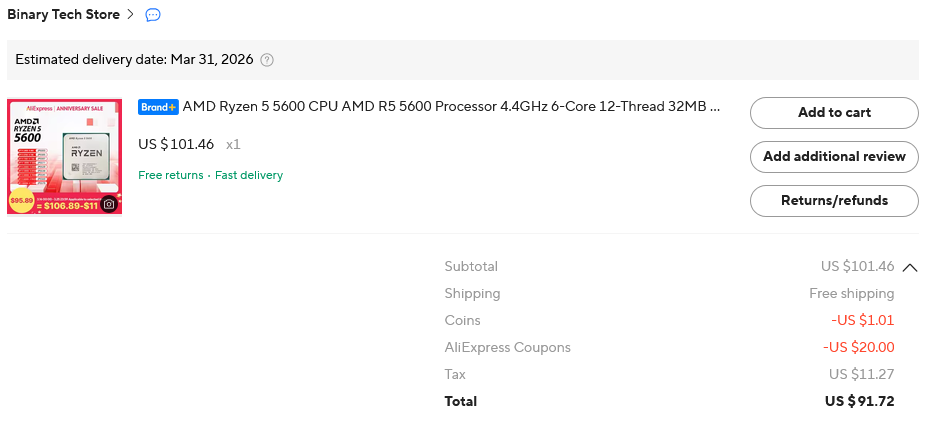Viewport: 935px width, 436px height.
Task: Open Returns/refunds for this order
Action: pyautogui.click(x=834, y=201)
